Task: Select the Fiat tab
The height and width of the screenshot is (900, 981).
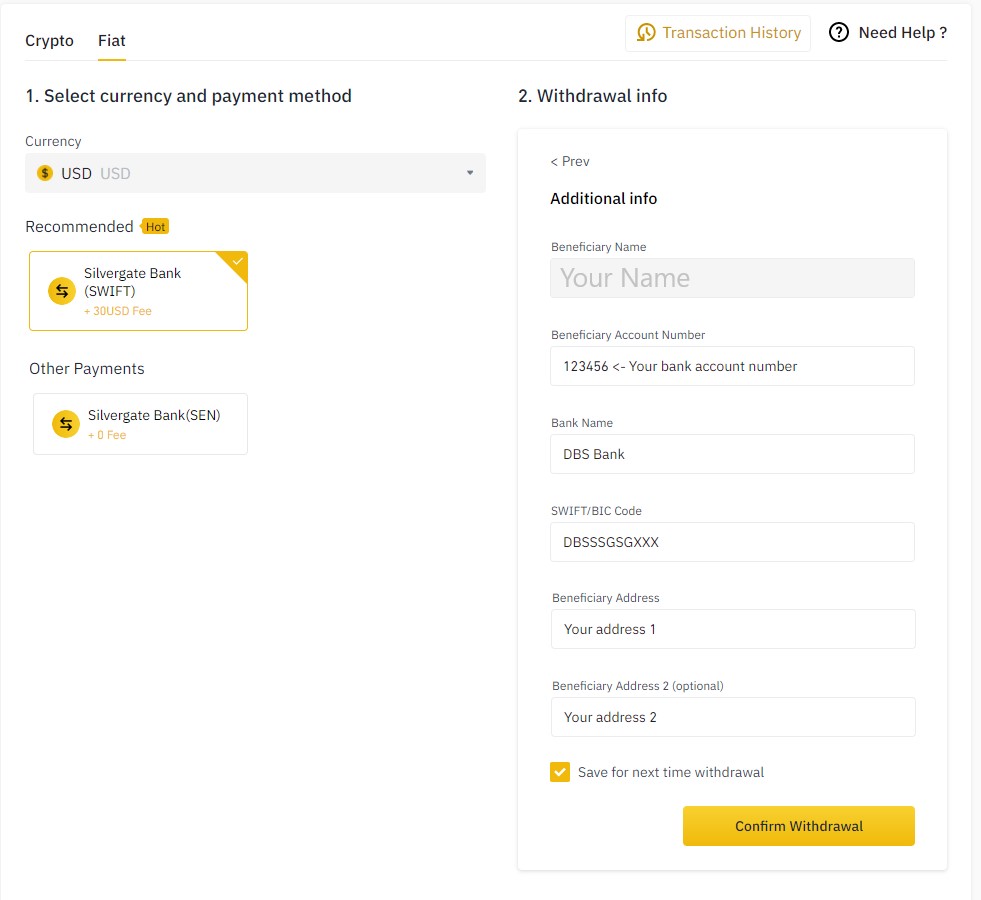Action: point(111,41)
